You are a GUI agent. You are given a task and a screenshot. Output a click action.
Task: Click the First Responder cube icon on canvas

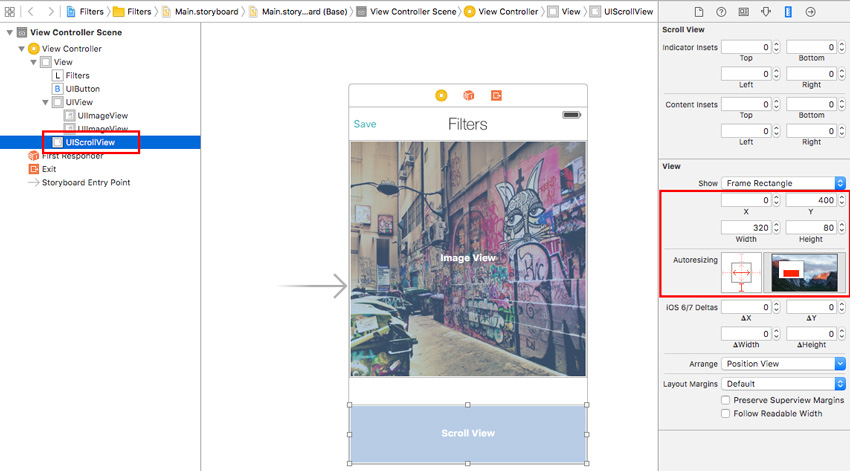click(468, 95)
